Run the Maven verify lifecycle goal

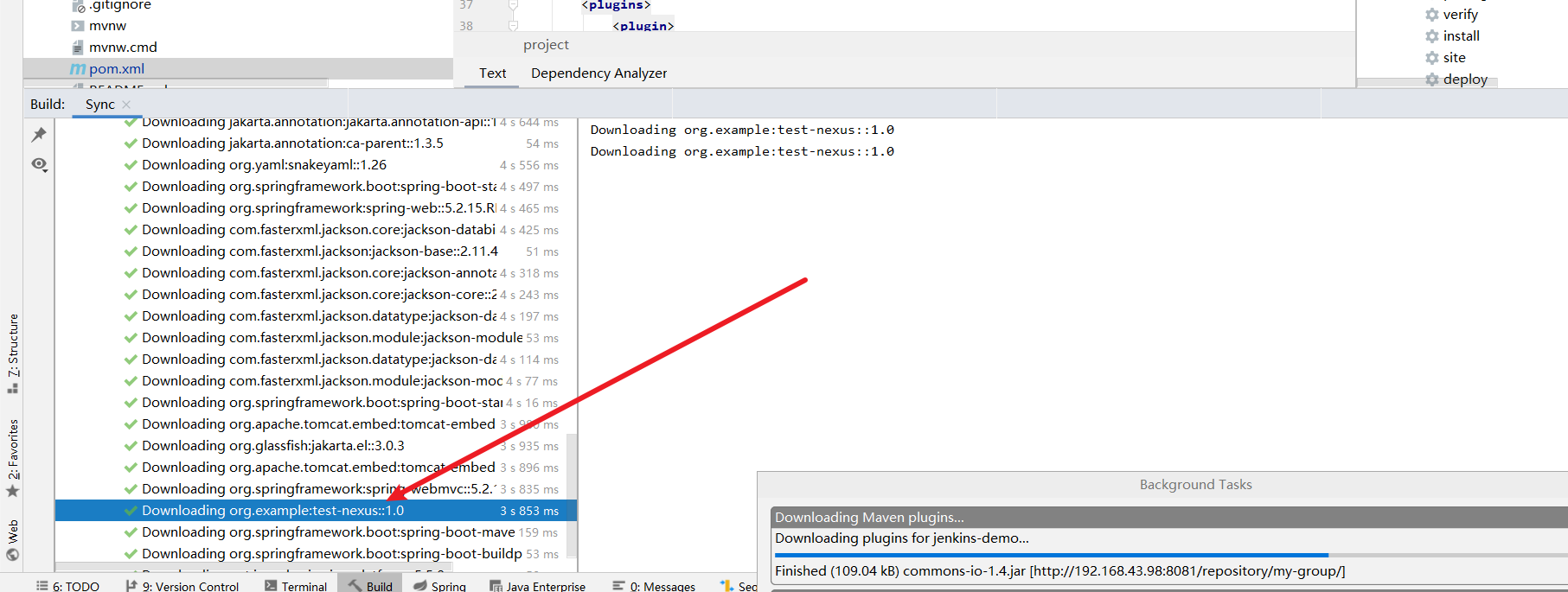click(1460, 15)
